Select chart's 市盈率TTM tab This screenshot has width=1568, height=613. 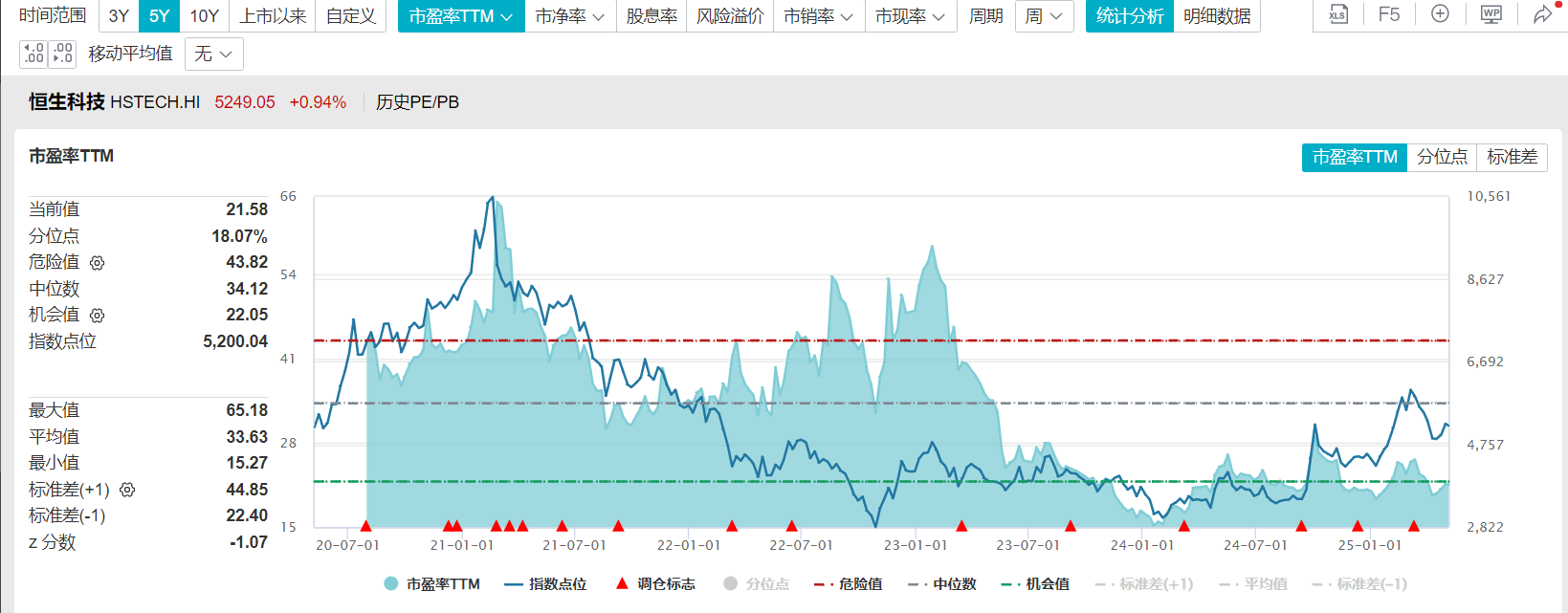coord(1355,157)
